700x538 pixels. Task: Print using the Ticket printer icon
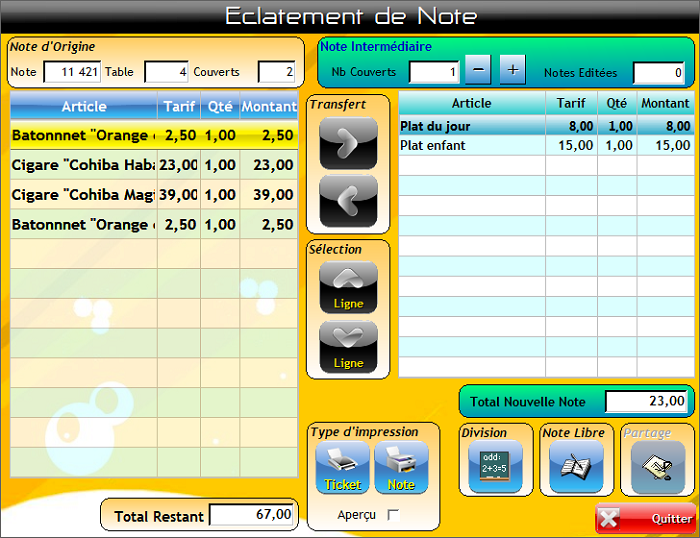click(343, 468)
